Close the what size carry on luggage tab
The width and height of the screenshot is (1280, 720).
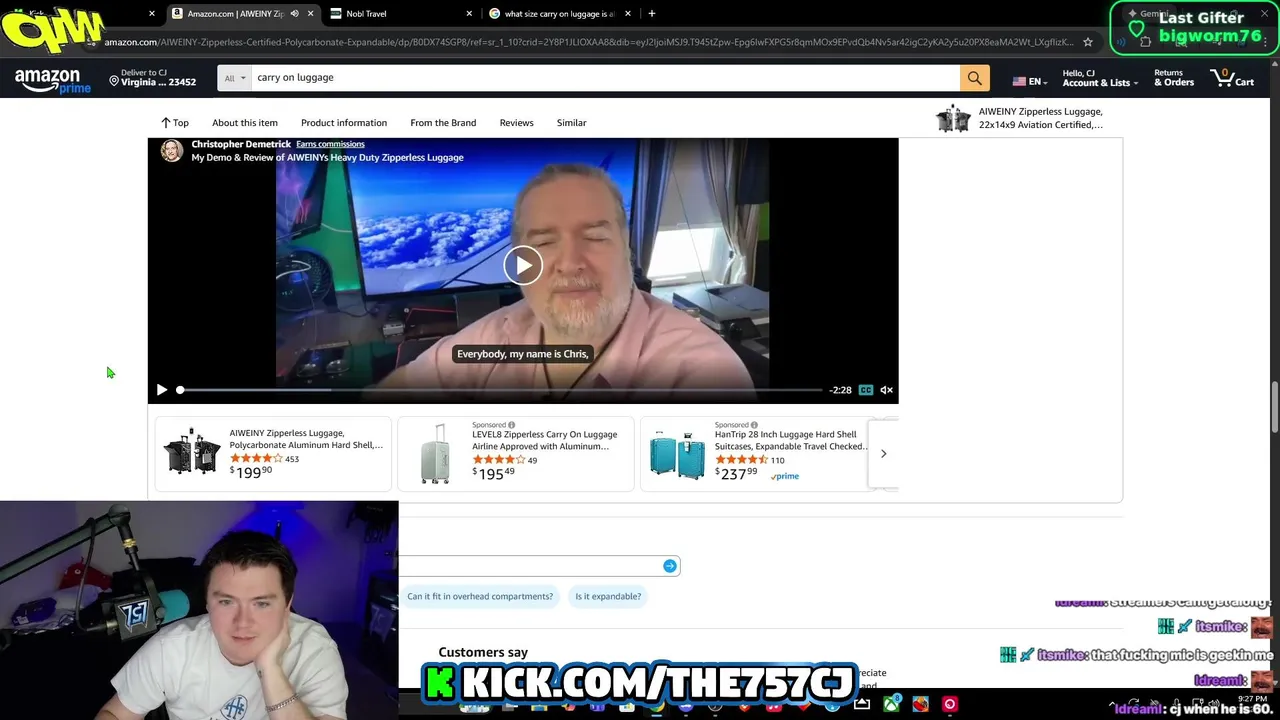point(628,14)
